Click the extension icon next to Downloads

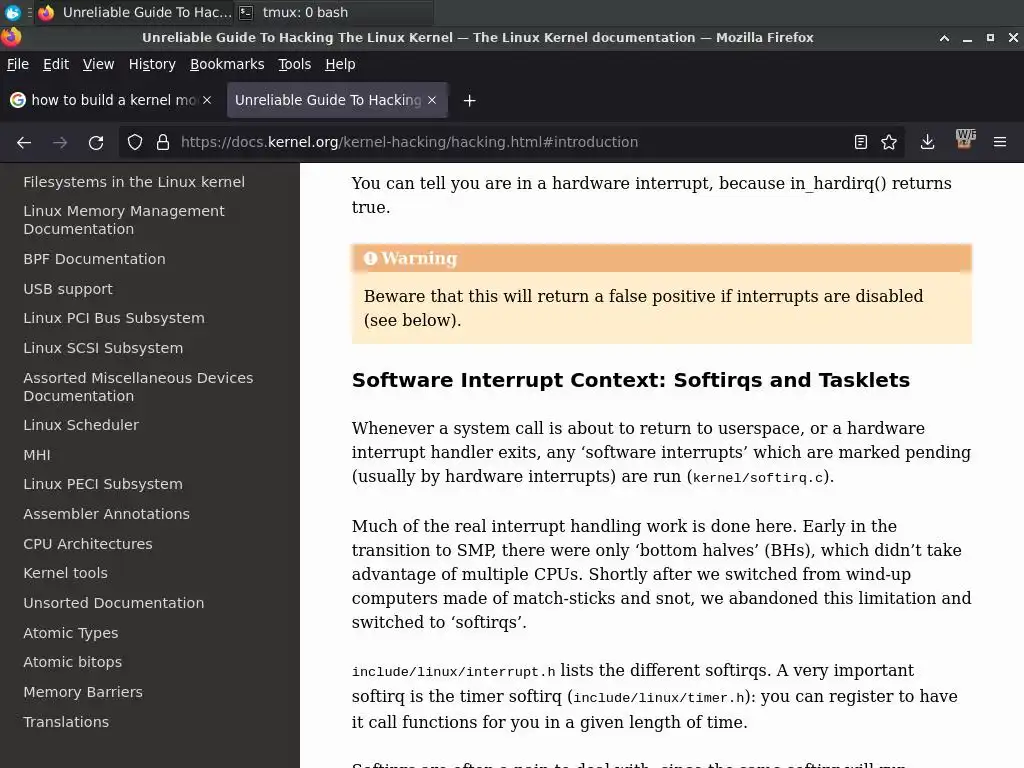(x=964, y=140)
